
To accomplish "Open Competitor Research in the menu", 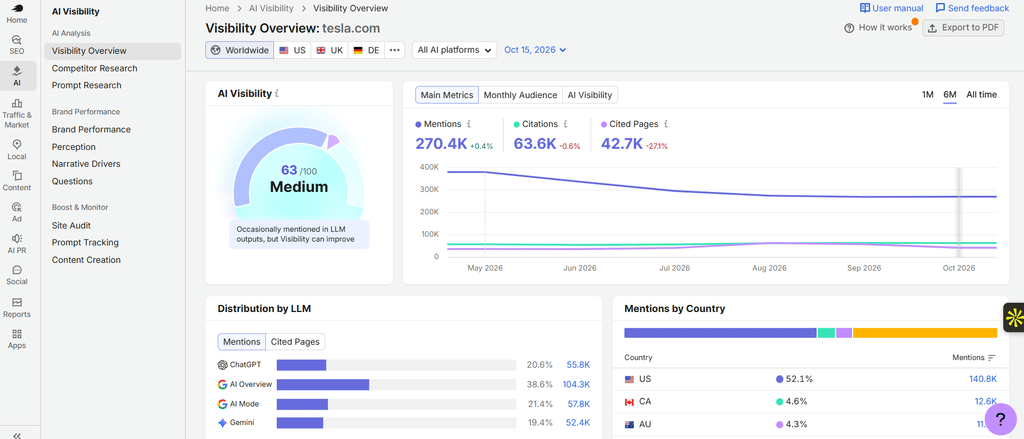I will pos(95,68).
